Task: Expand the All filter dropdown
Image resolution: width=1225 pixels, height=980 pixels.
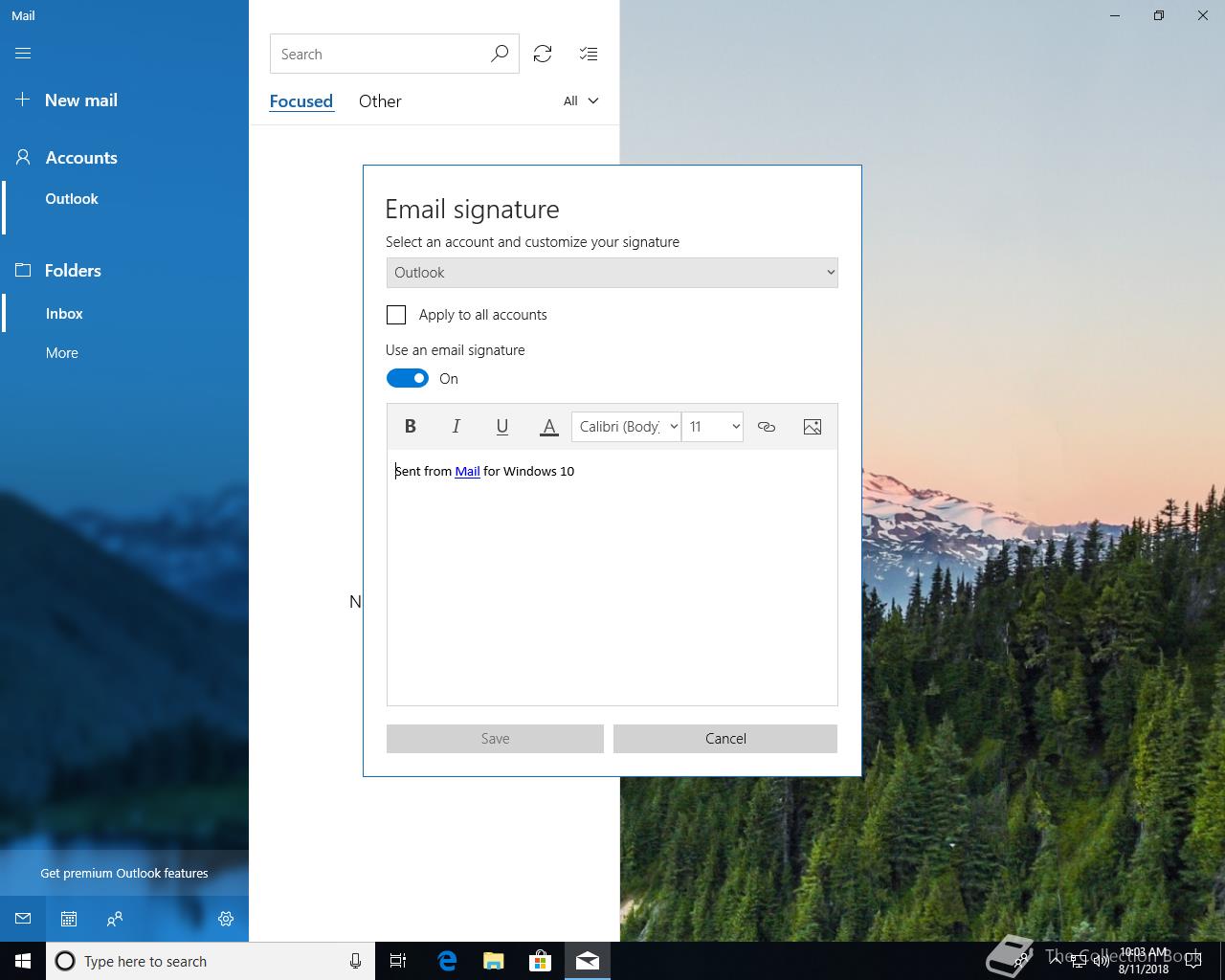Action: coord(581,100)
